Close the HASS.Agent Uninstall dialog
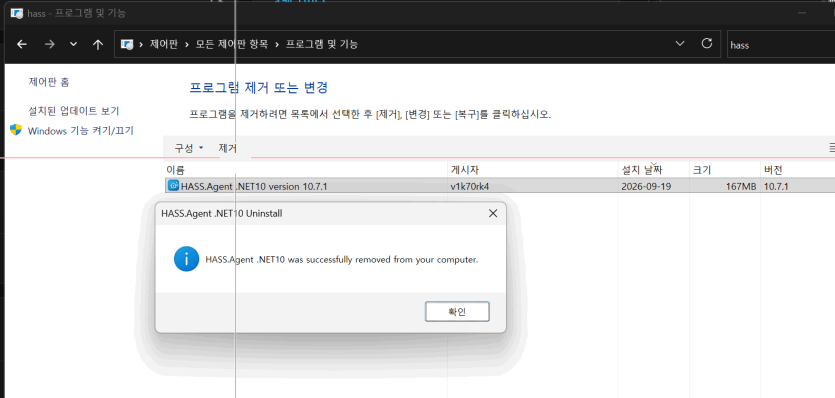The image size is (835, 398). [x=493, y=214]
